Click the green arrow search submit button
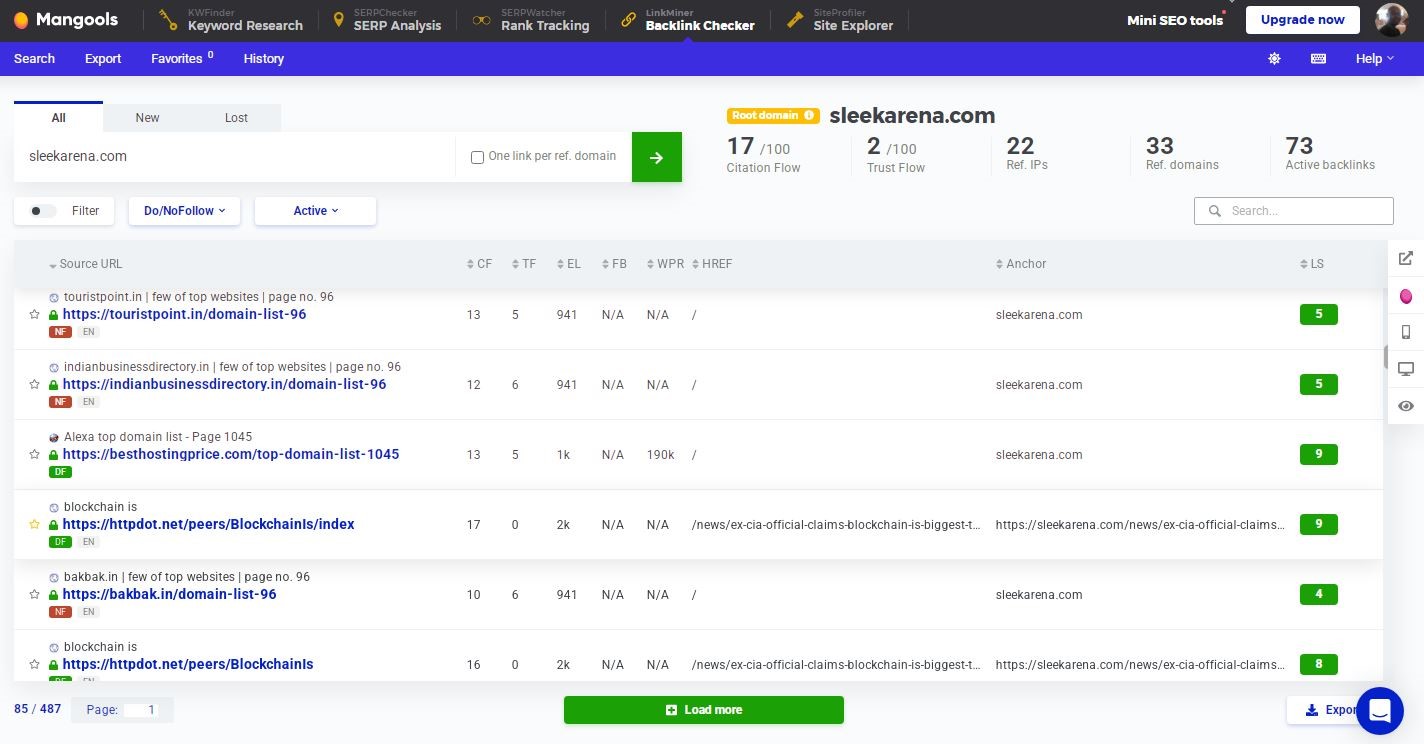 point(656,157)
